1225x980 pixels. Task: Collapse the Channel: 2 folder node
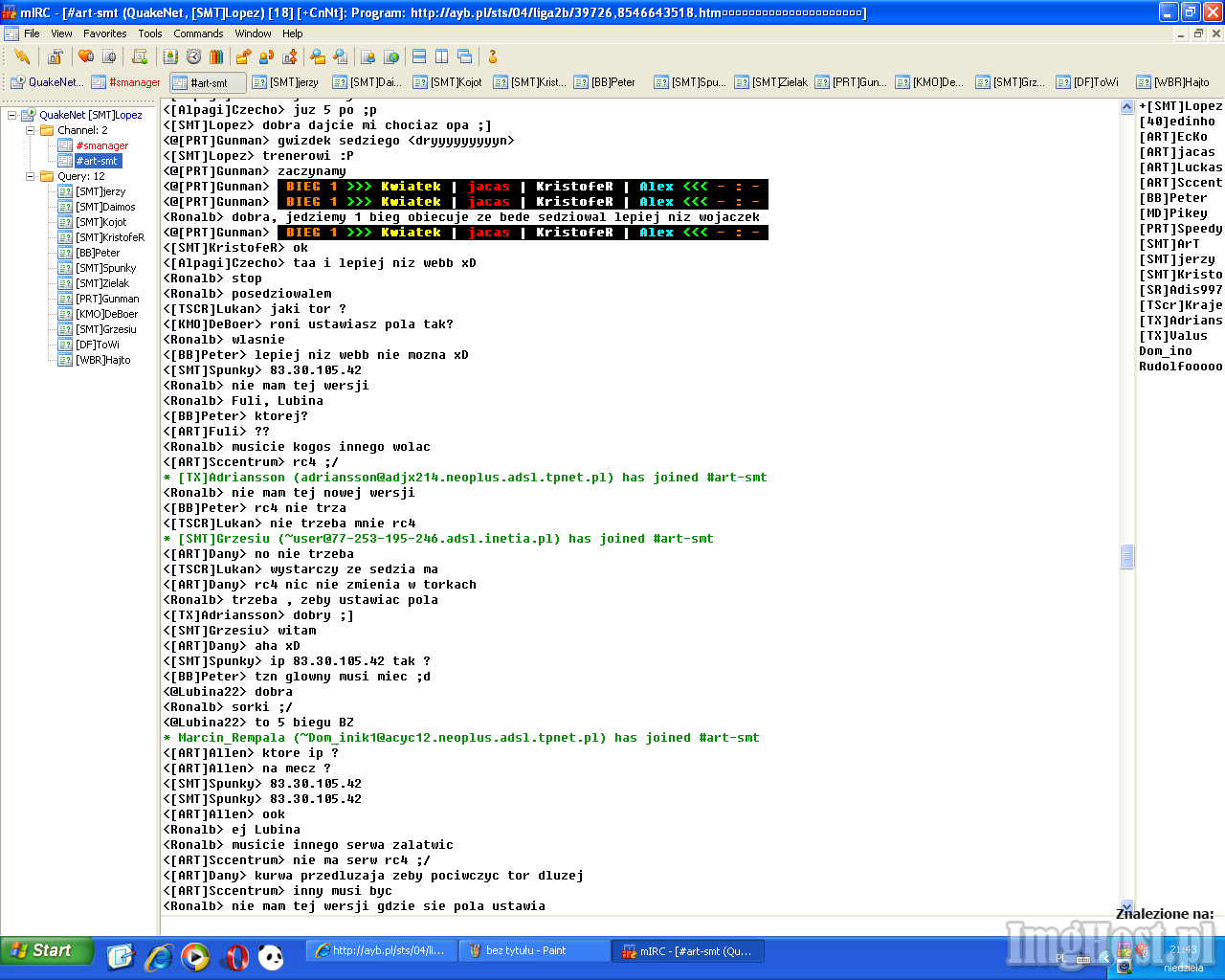point(30,130)
